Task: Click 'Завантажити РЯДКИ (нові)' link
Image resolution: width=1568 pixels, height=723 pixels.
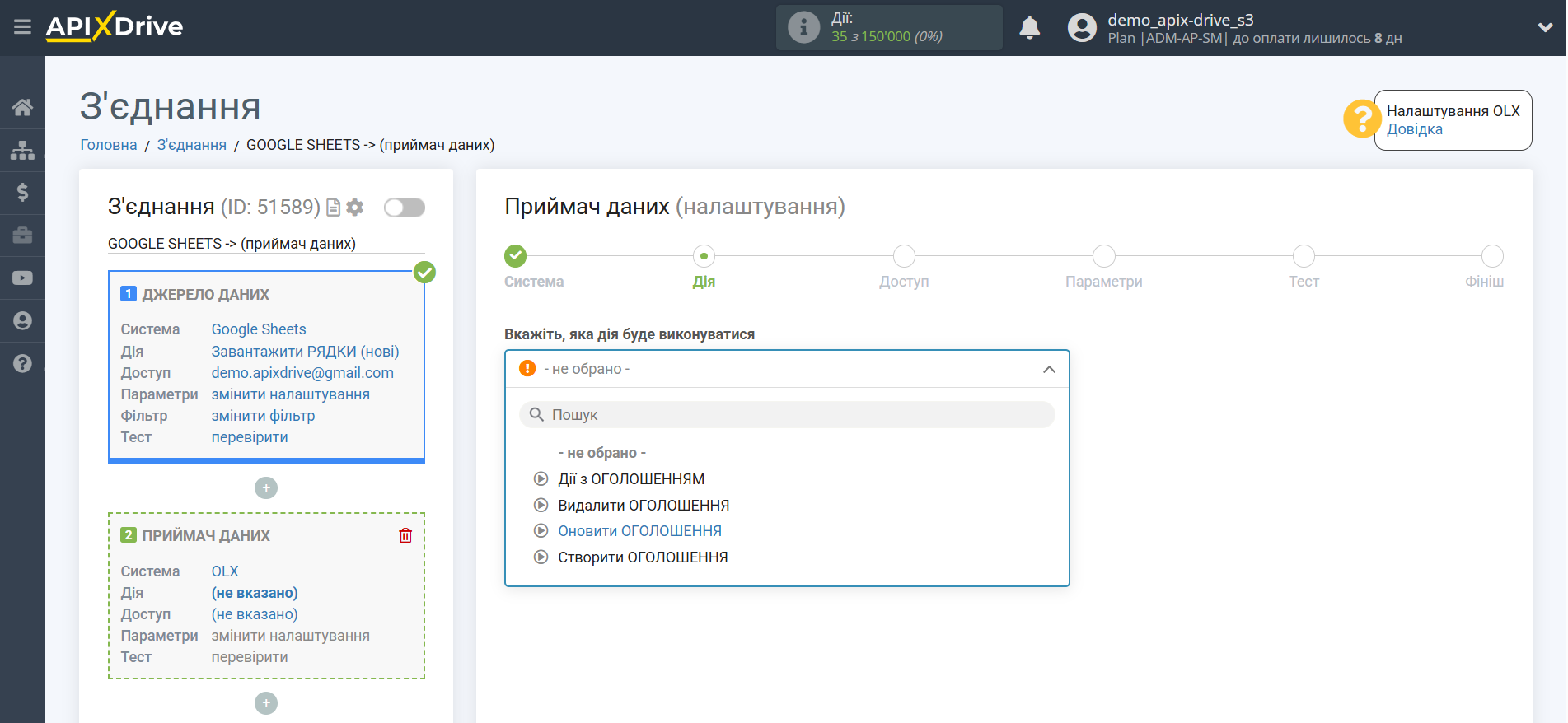Action: pos(305,352)
